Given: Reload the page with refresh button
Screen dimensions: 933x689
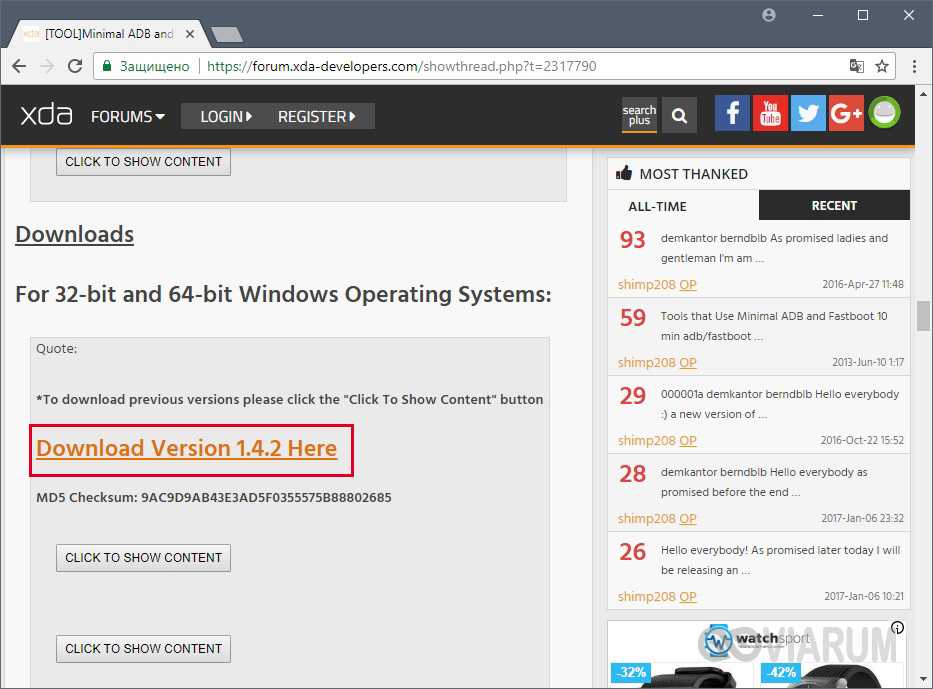Looking at the screenshot, I should click(74, 66).
